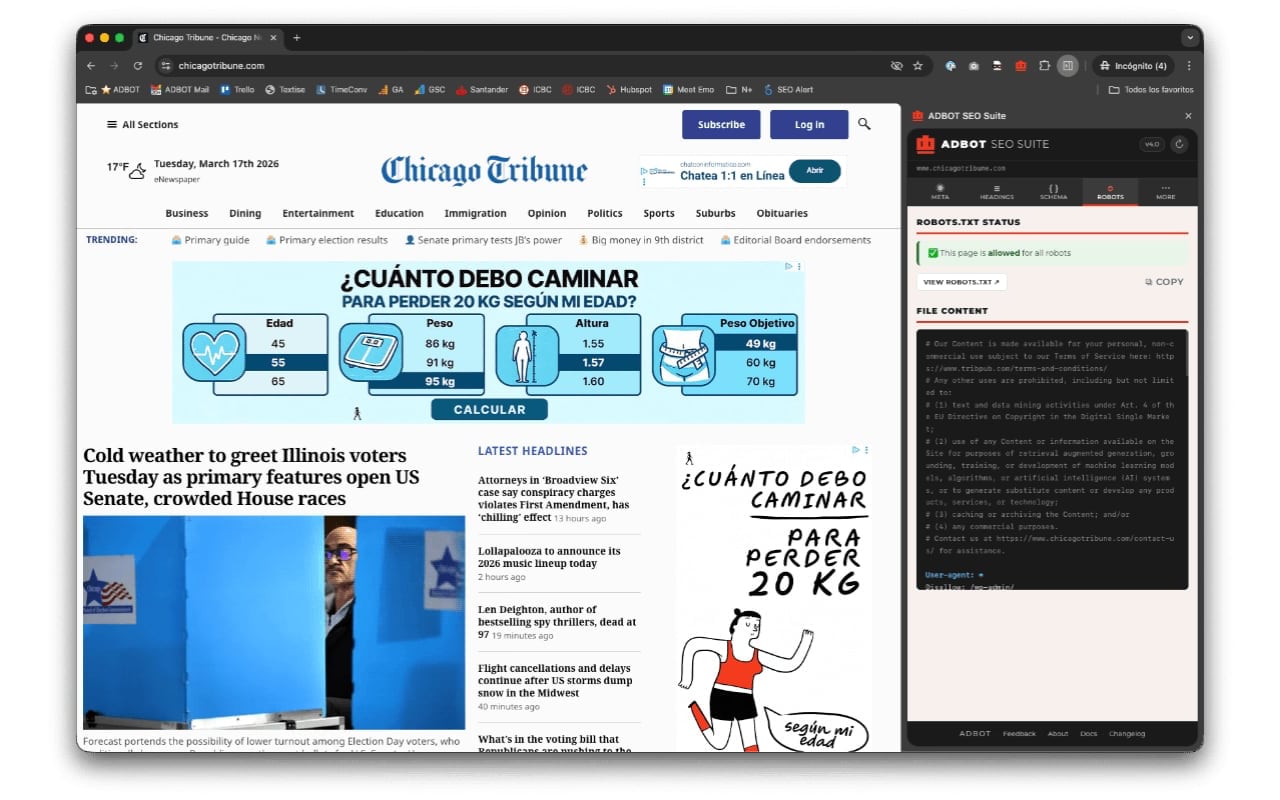The height and width of the screenshot is (800, 1280).
Task: Click the Incógnito (4) profile button
Action: 1132,66
